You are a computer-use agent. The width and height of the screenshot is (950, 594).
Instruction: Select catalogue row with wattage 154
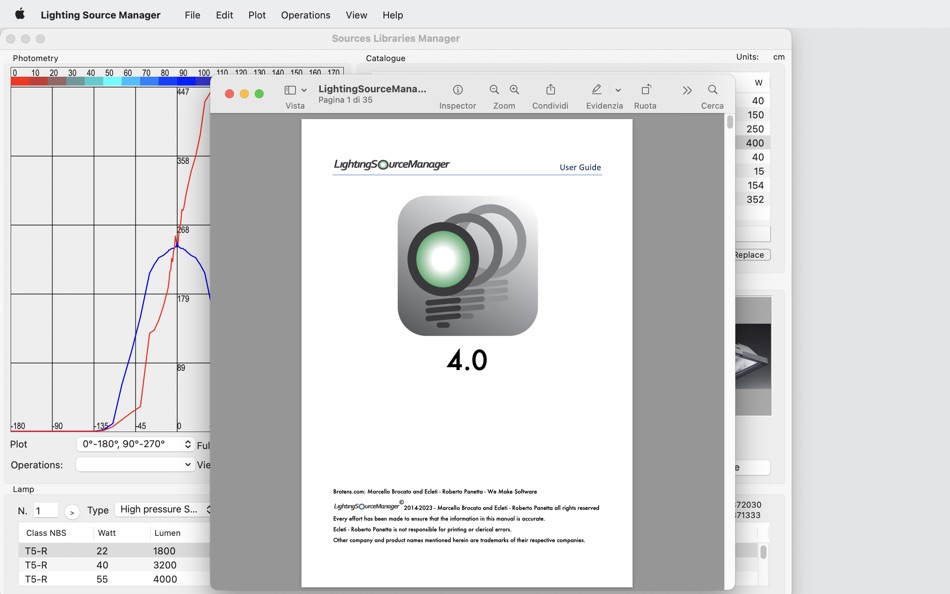coord(752,185)
